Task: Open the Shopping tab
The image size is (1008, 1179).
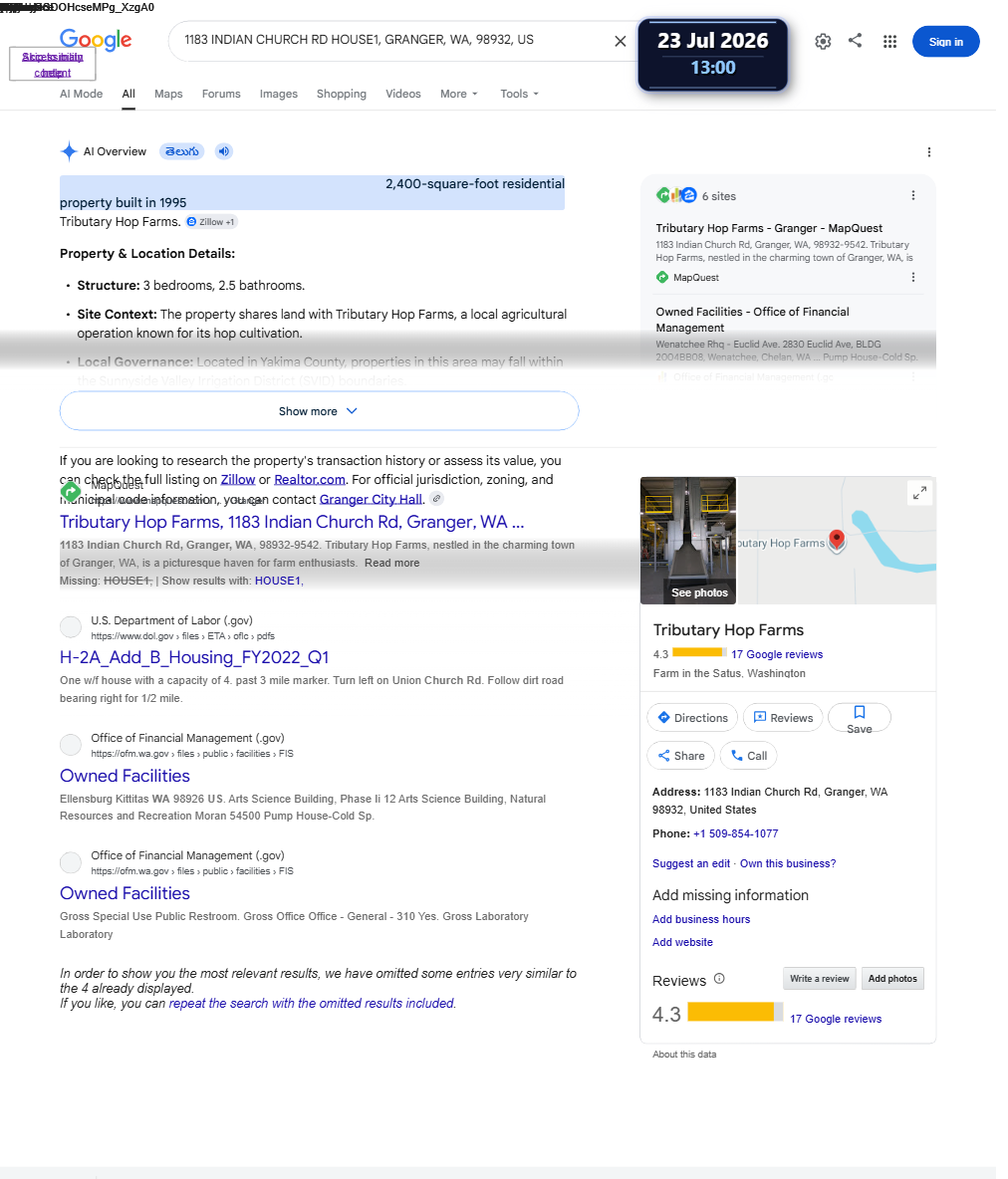Action: (342, 94)
